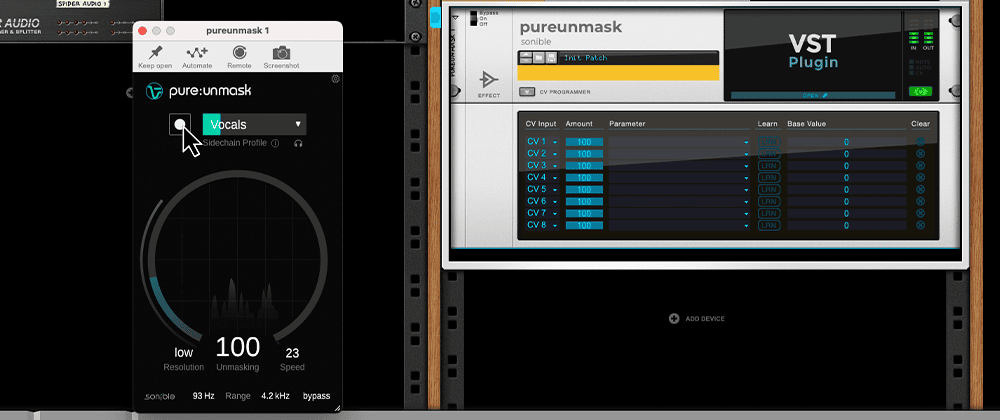Open the CV 3 input dropdown
Screen dimensions: 1000x420
pyautogui.click(x=542, y=166)
